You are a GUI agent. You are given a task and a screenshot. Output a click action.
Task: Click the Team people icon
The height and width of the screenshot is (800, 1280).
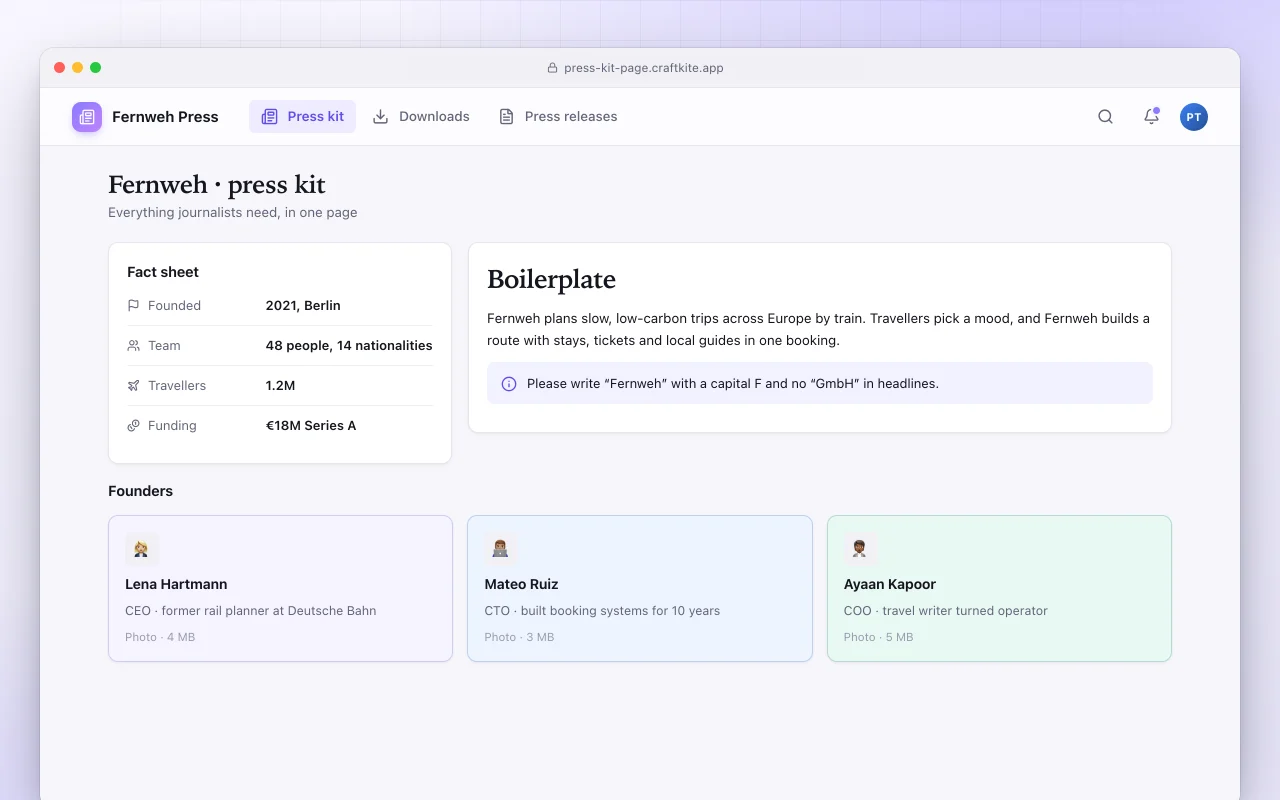134,346
